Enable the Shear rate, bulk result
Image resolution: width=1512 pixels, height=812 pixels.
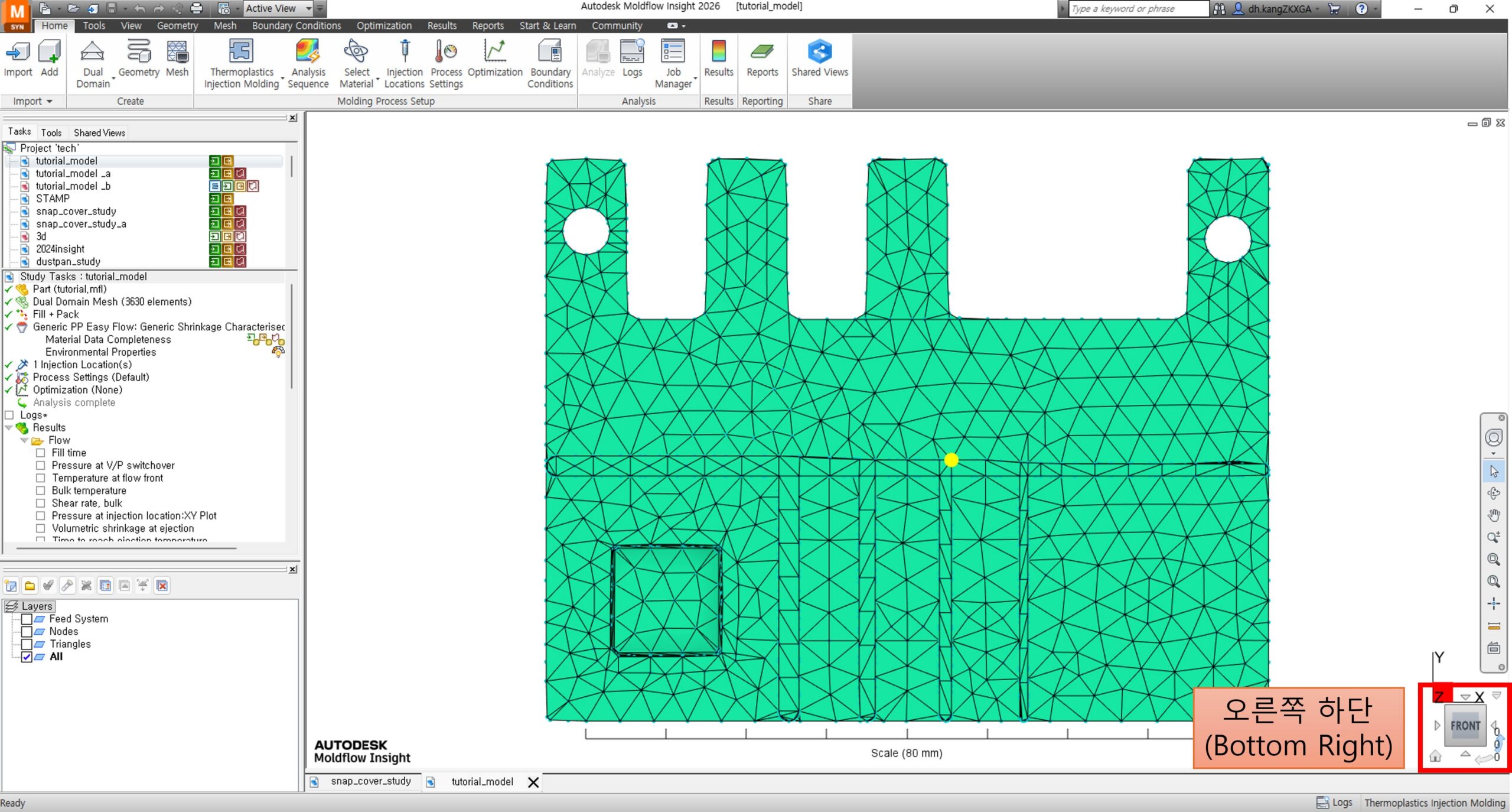coord(40,503)
